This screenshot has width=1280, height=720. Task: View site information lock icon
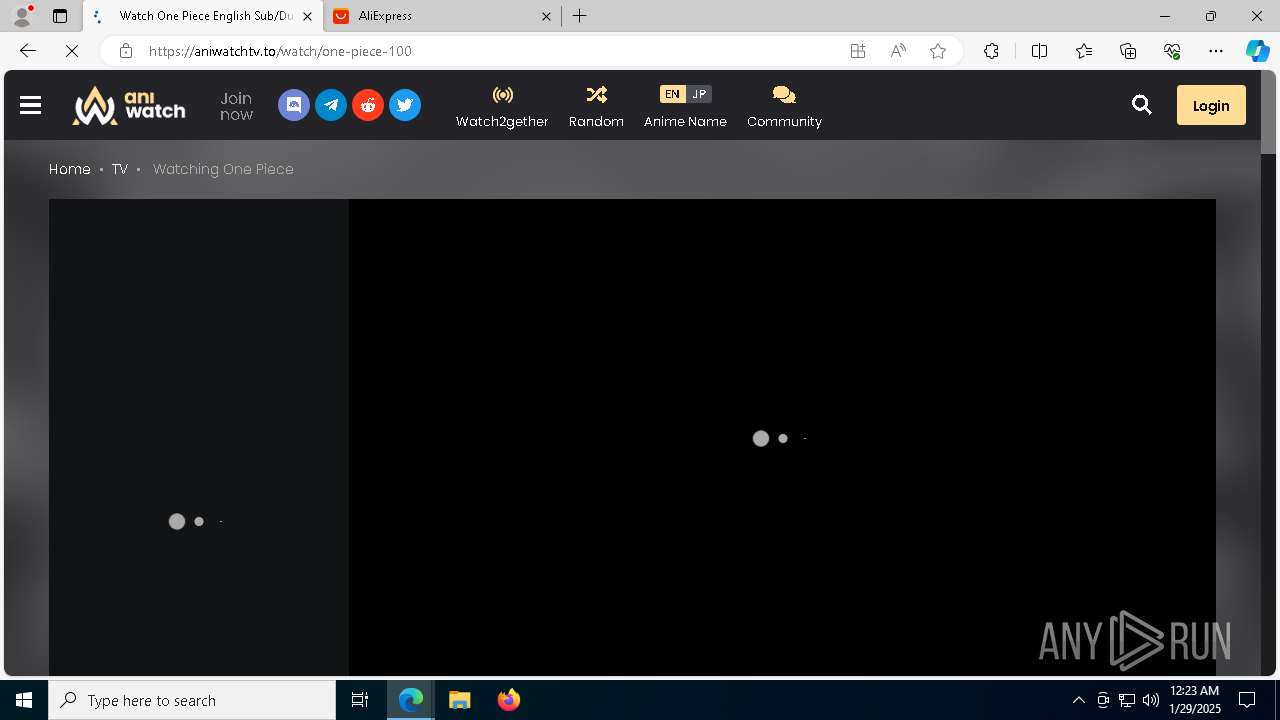126,51
